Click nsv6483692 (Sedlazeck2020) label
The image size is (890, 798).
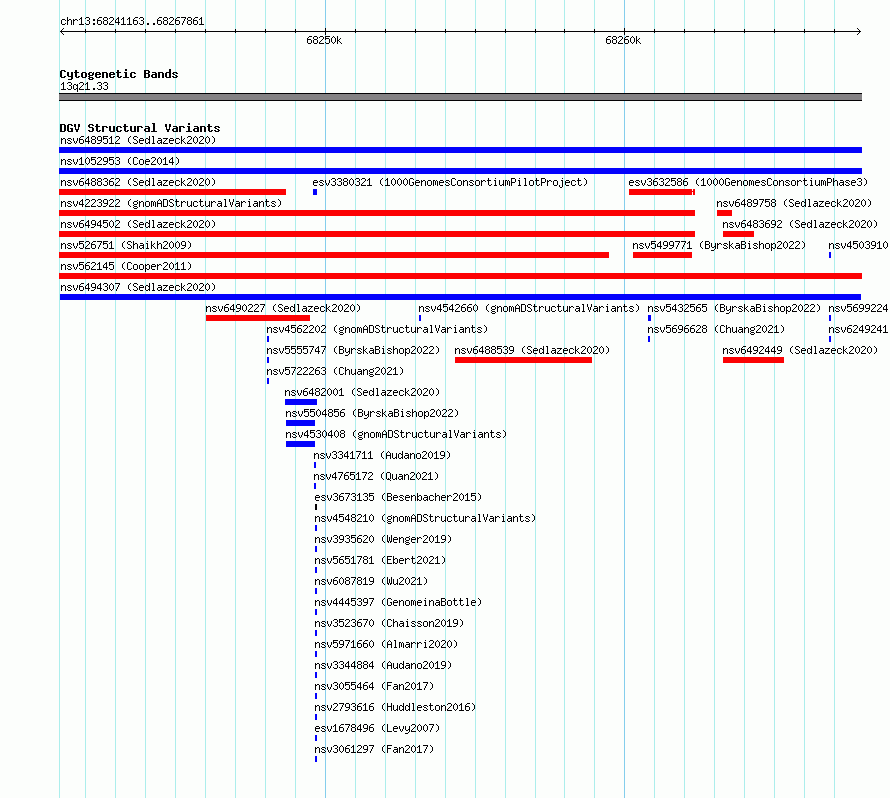pyautogui.click(x=800, y=224)
